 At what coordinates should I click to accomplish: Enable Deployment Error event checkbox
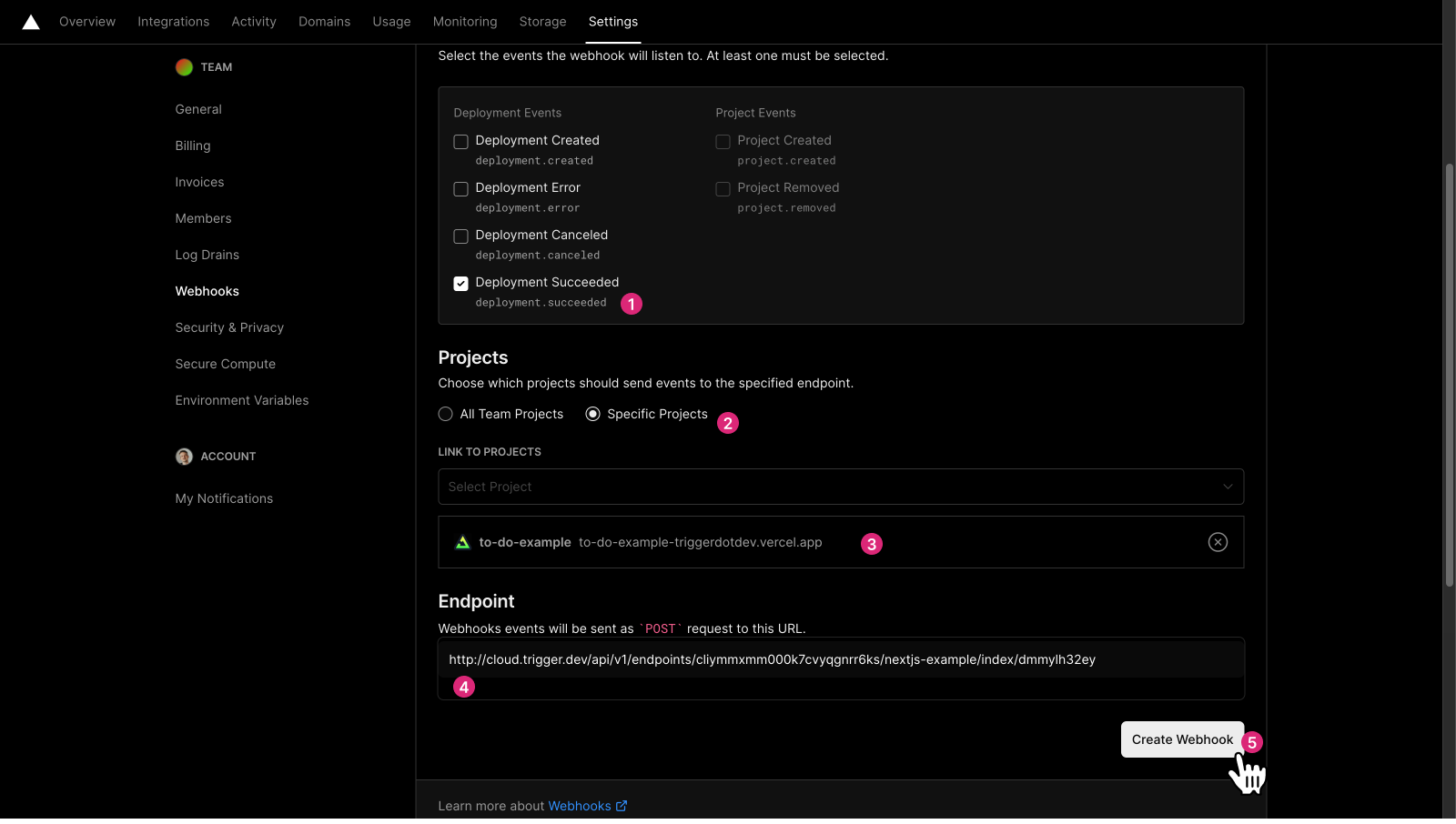point(461,189)
